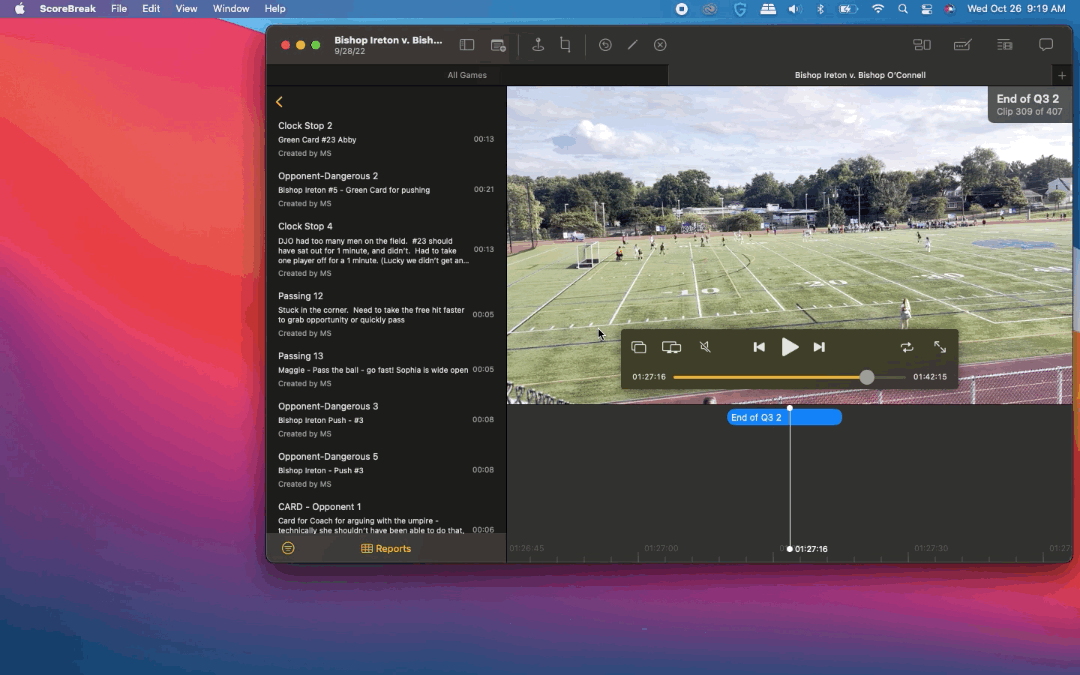
Task: Click the Wi-Fi status icon
Action: click(x=878, y=8)
